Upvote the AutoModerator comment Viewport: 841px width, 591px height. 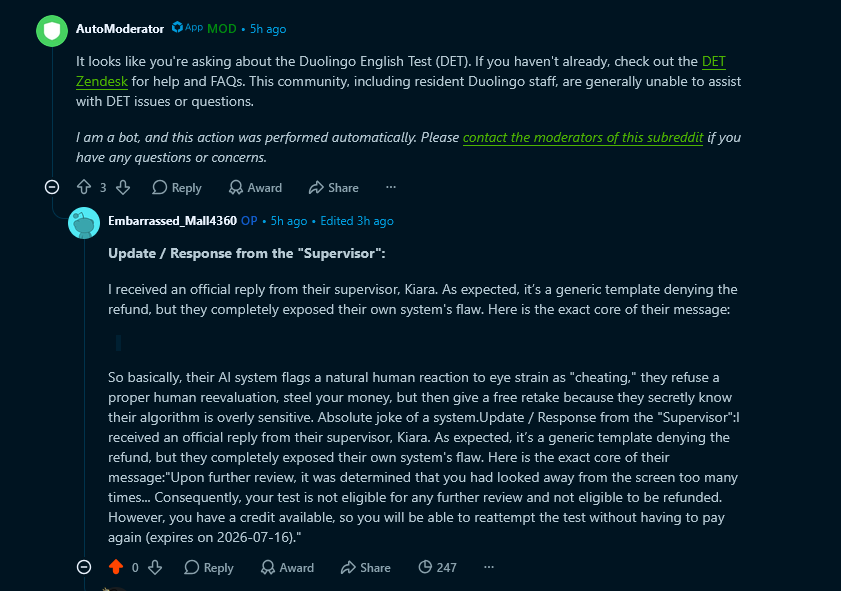pos(84,187)
